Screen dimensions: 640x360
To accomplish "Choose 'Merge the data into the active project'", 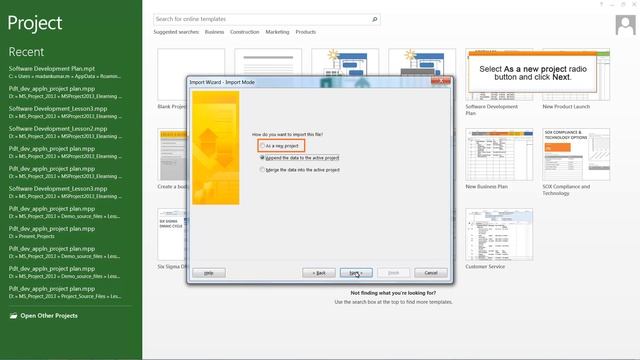I will click(262, 169).
